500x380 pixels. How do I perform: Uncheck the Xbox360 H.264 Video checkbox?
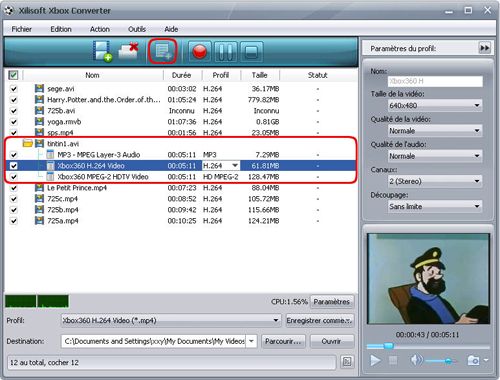(x=13, y=166)
